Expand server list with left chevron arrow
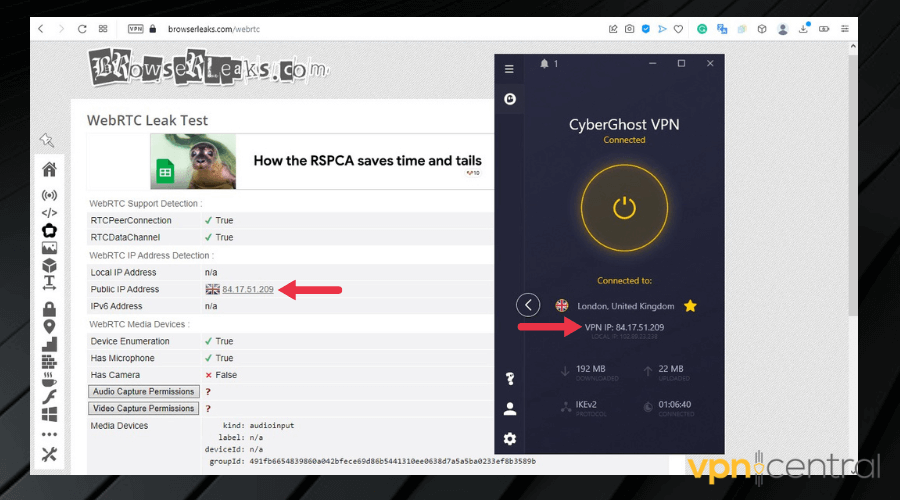This screenshot has width=900, height=500. tap(528, 306)
